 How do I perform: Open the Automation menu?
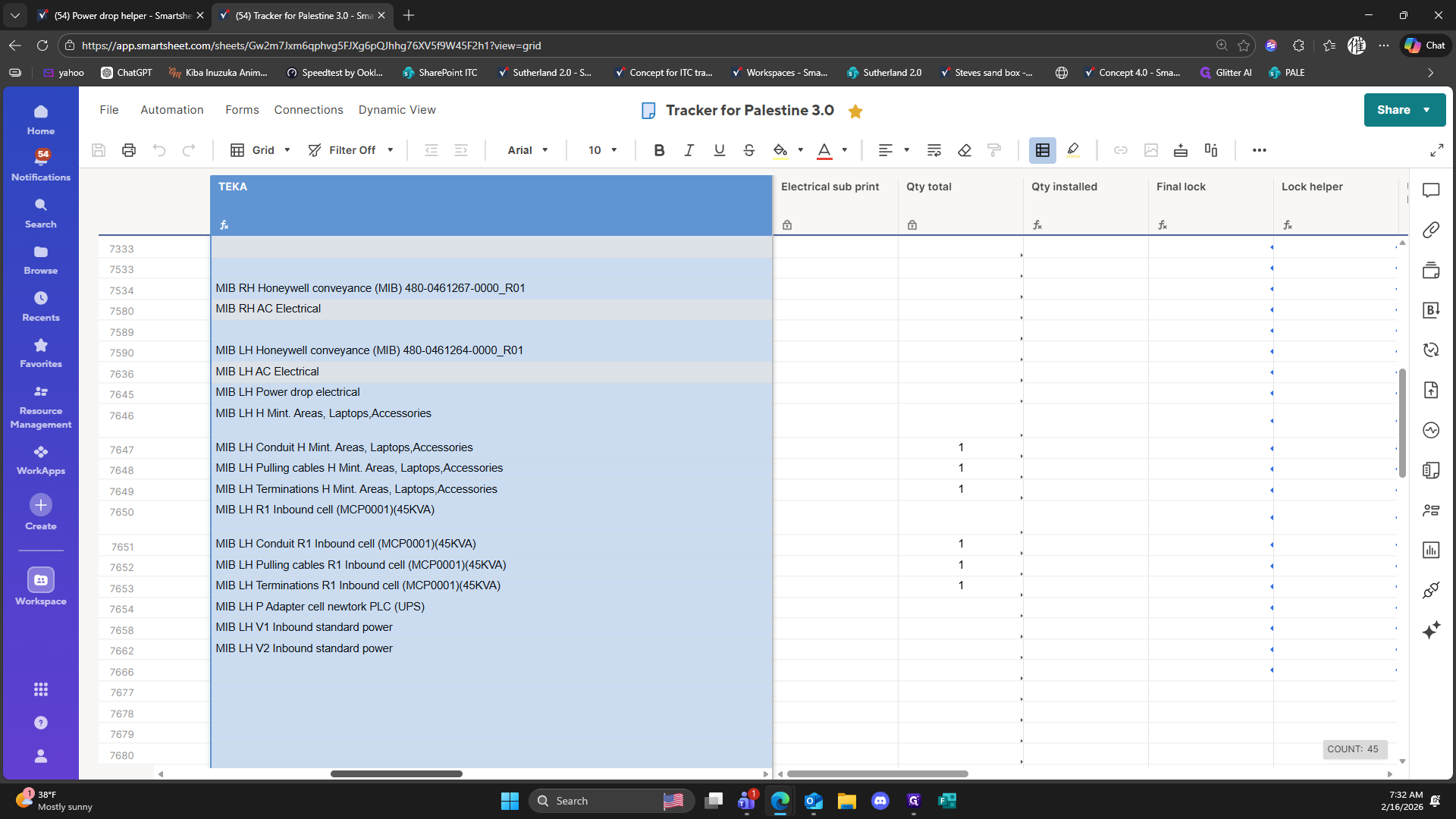point(172,110)
